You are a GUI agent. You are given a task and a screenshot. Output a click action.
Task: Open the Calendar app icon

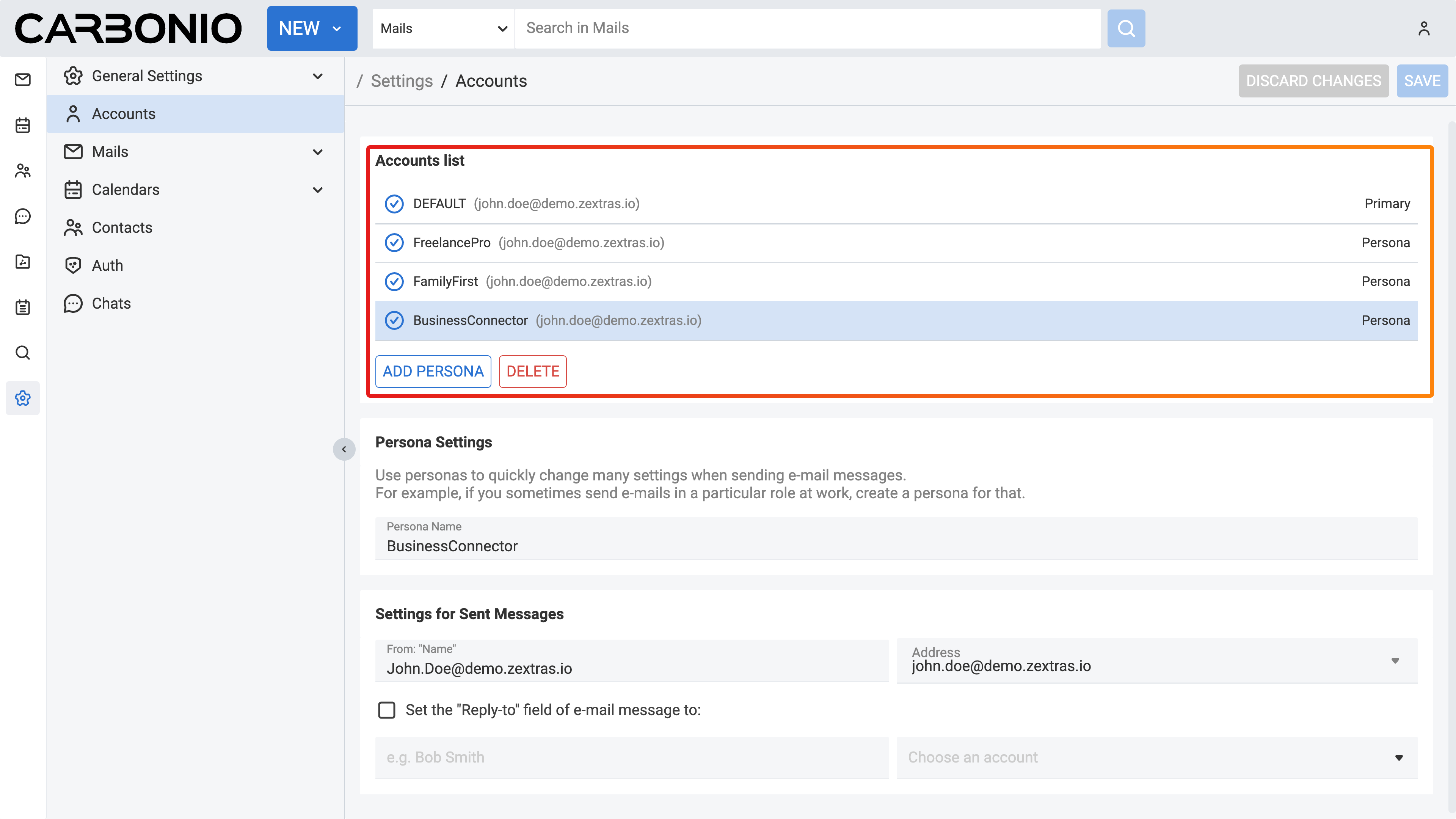[x=23, y=125]
